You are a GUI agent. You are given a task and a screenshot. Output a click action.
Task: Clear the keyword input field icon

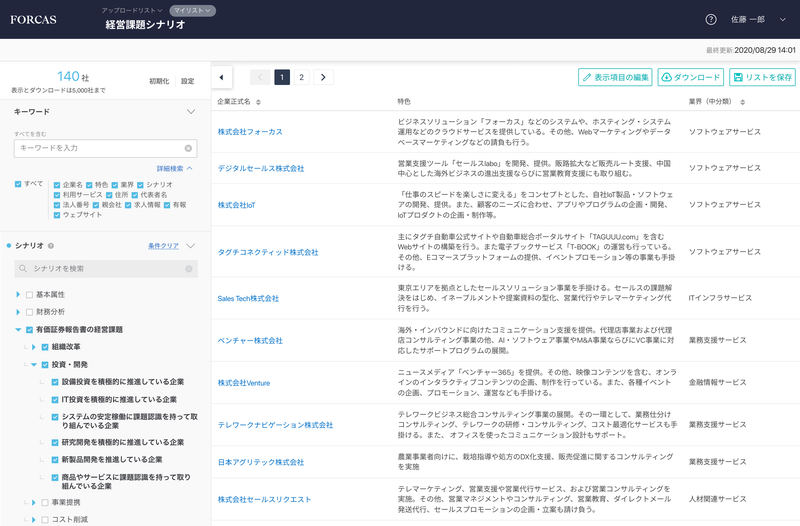(x=188, y=148)
